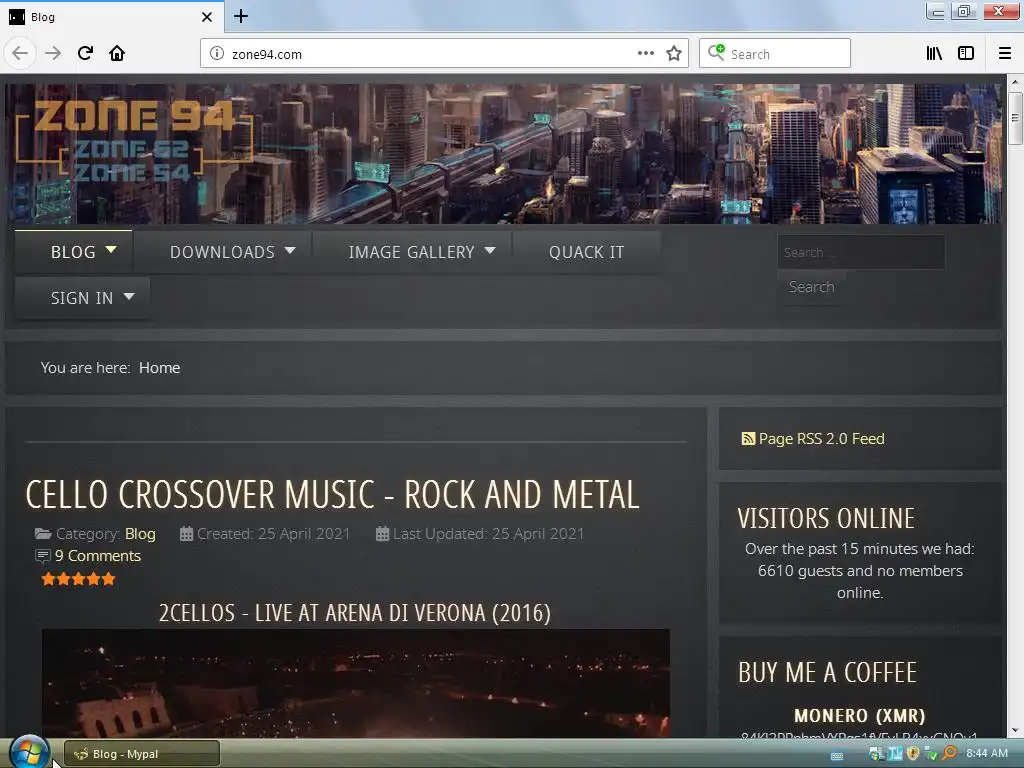Click the page vertical scrollbar thumb

[x=1014, y=118]
